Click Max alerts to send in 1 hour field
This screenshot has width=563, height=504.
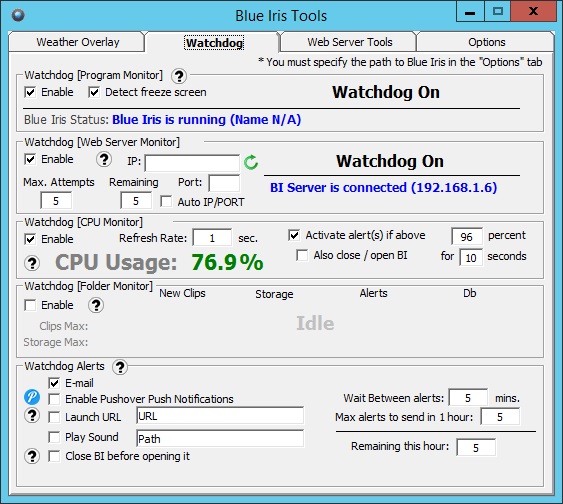click(500, 417)
